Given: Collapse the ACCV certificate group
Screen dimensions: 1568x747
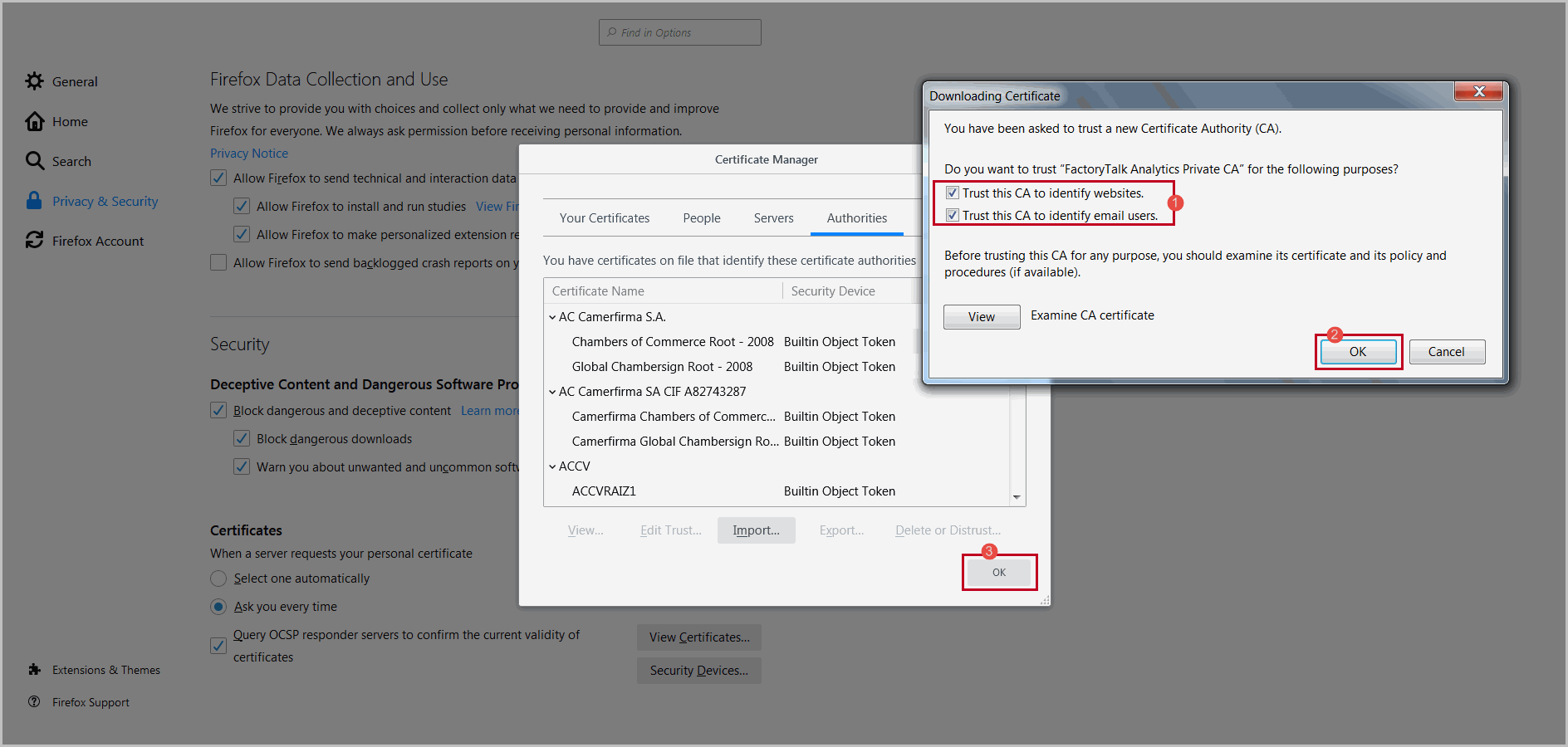Looking at the screenshot, I should (x=552, y=466).
